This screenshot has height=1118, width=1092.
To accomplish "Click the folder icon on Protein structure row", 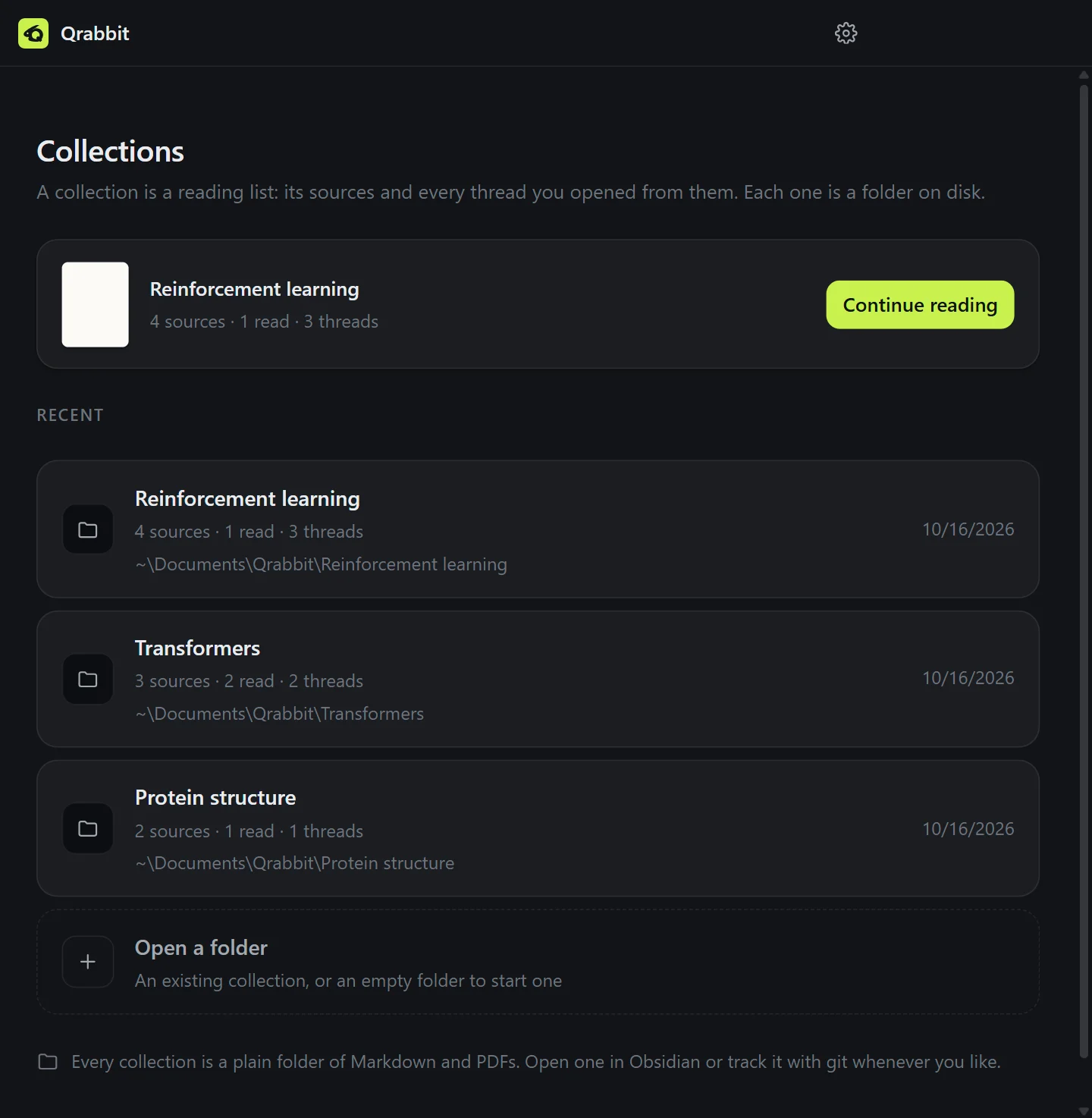I will [88, 828].
